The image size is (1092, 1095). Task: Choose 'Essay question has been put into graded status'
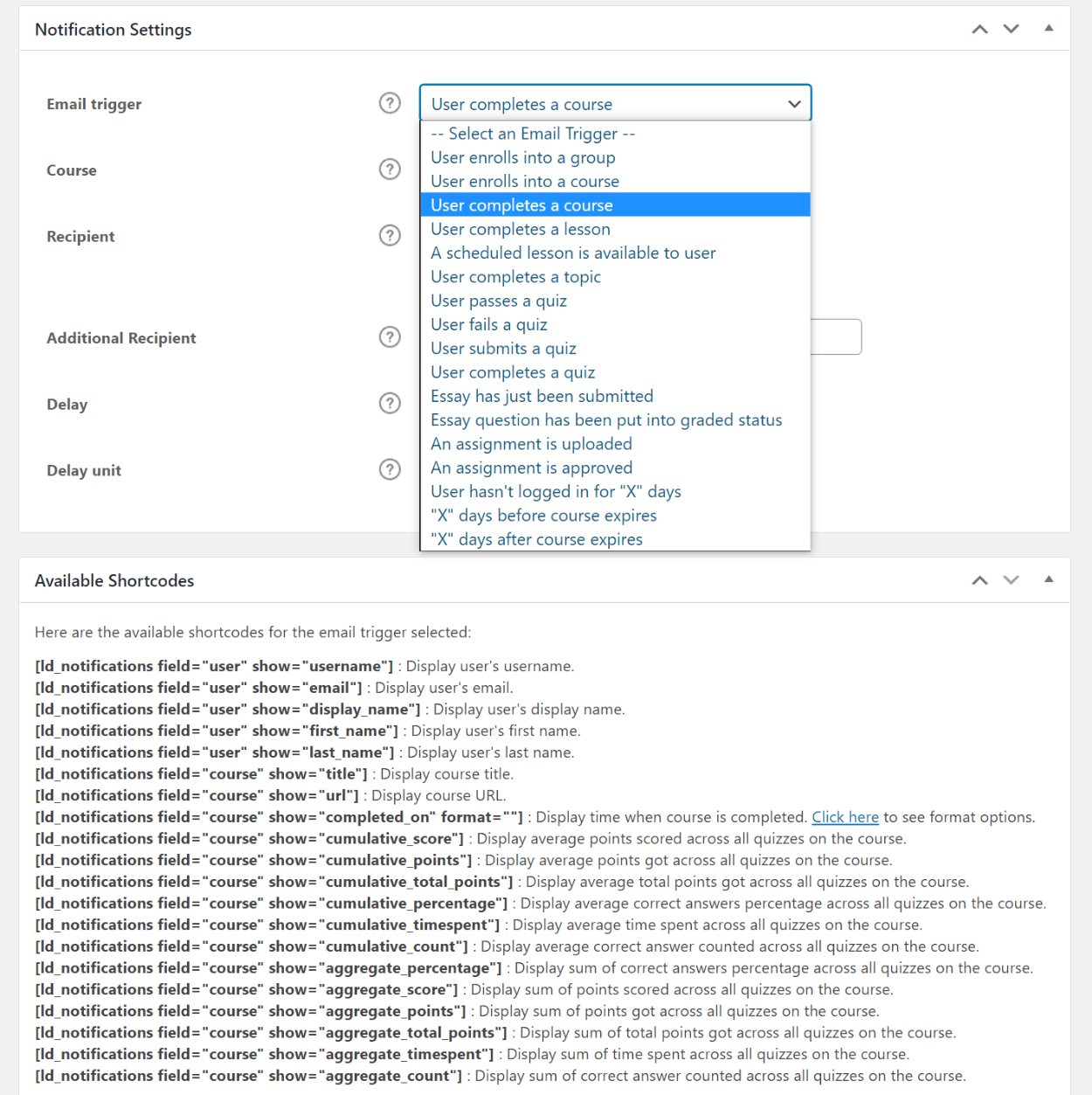[x=615, y=420]
